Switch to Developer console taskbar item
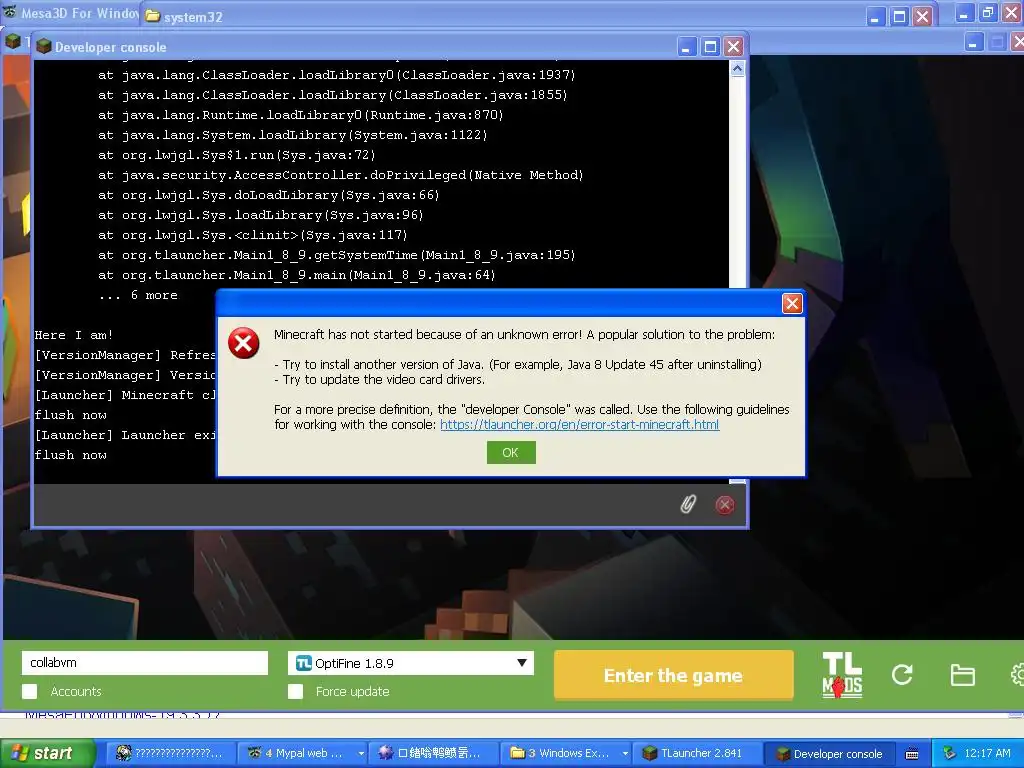Image resolution: width=1024 pixels, height=768 pixels. [829, 754]
